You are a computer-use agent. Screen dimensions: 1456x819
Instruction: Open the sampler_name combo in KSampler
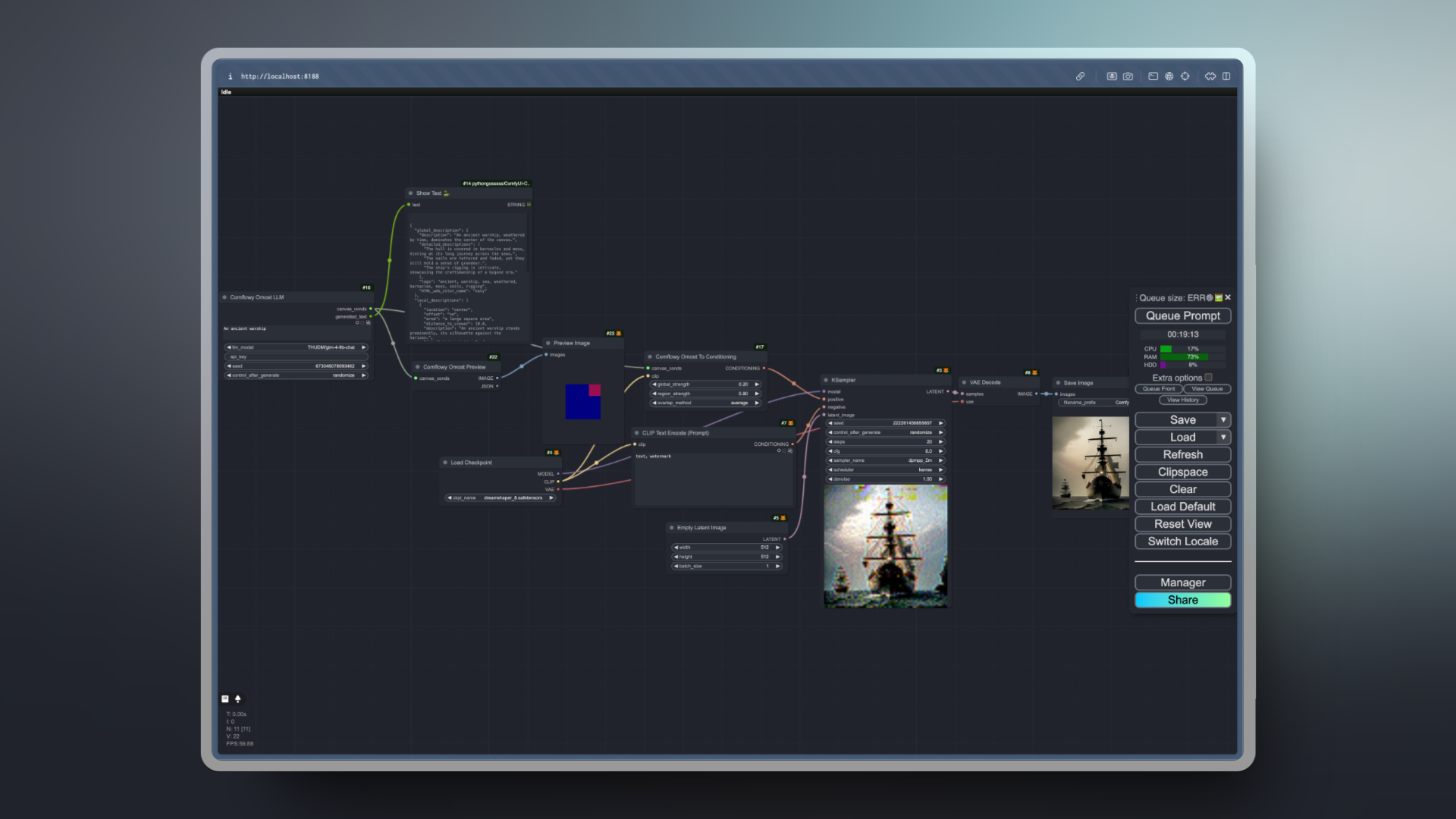(x=885, y=460)
